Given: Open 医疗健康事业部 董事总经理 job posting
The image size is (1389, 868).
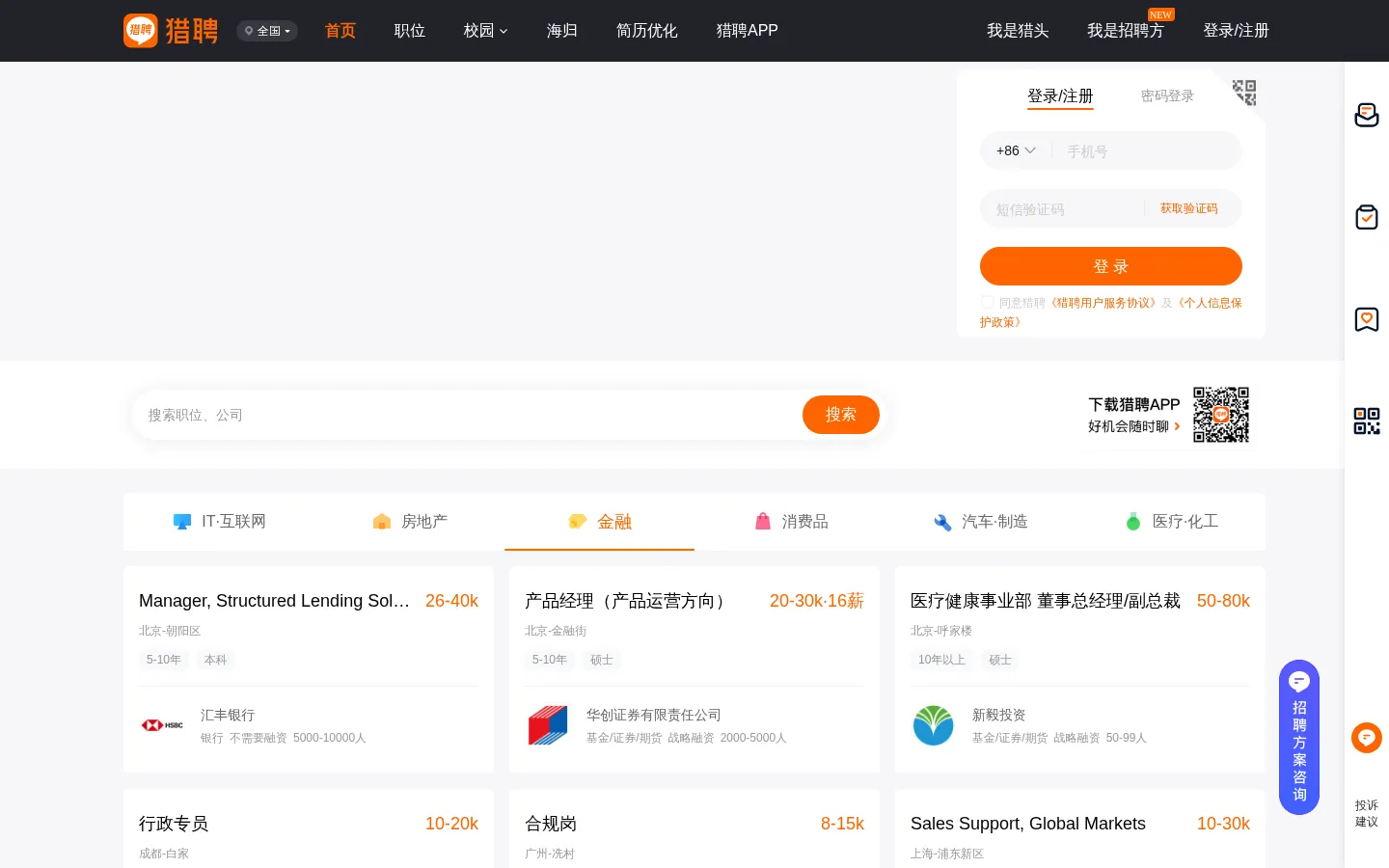Looking at the screenshot, I should point(1046,601).
